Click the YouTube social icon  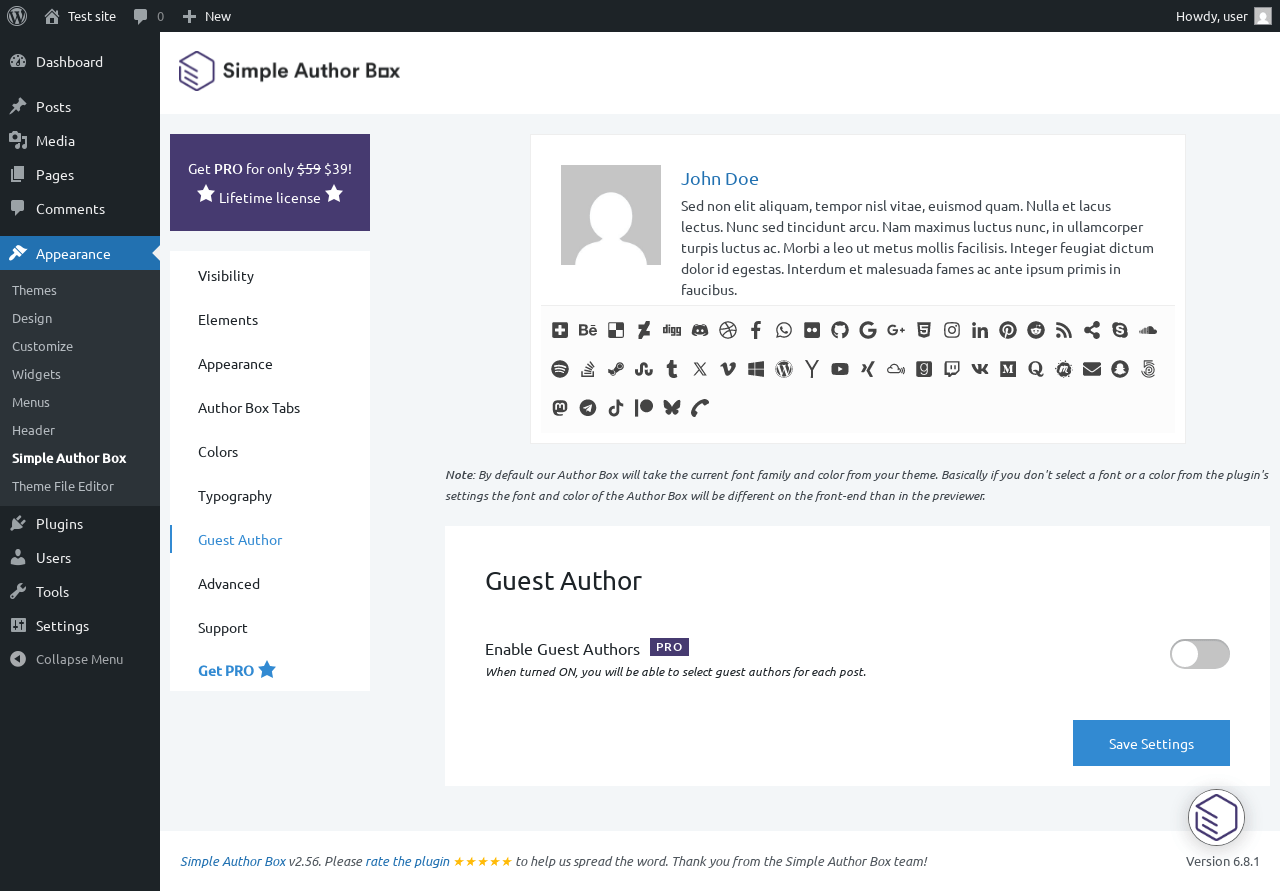coord(840,369)
